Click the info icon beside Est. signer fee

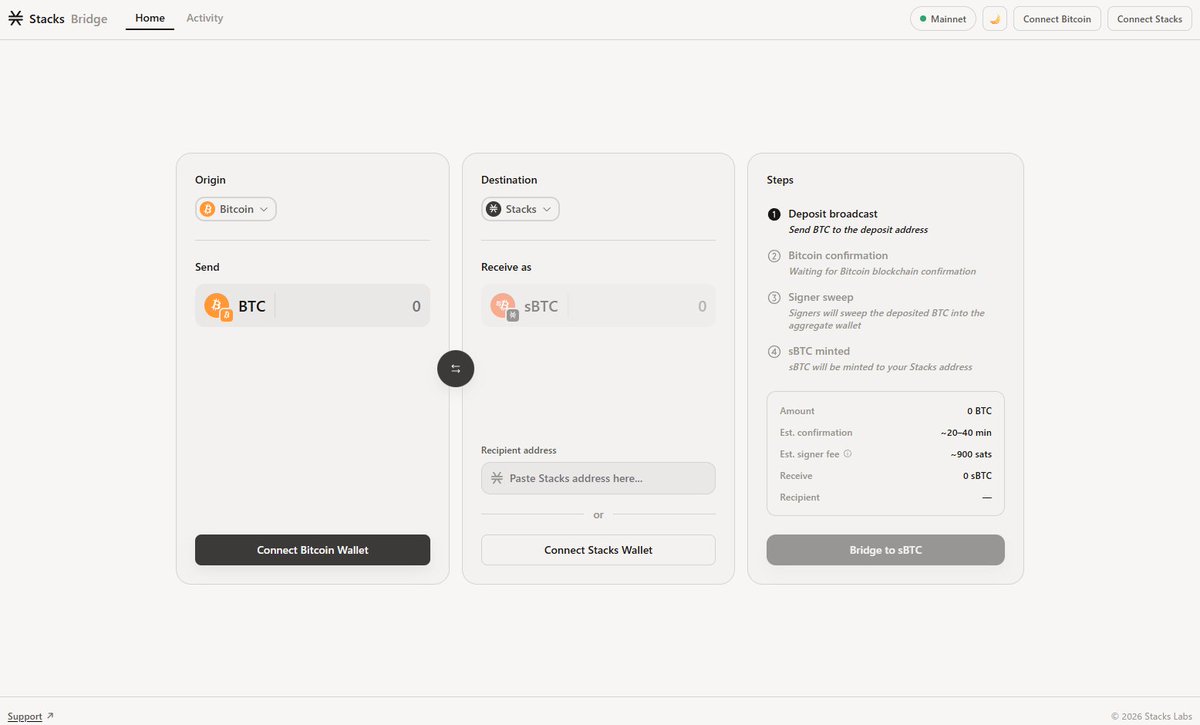pyautogui.click(x=847, y=454)
